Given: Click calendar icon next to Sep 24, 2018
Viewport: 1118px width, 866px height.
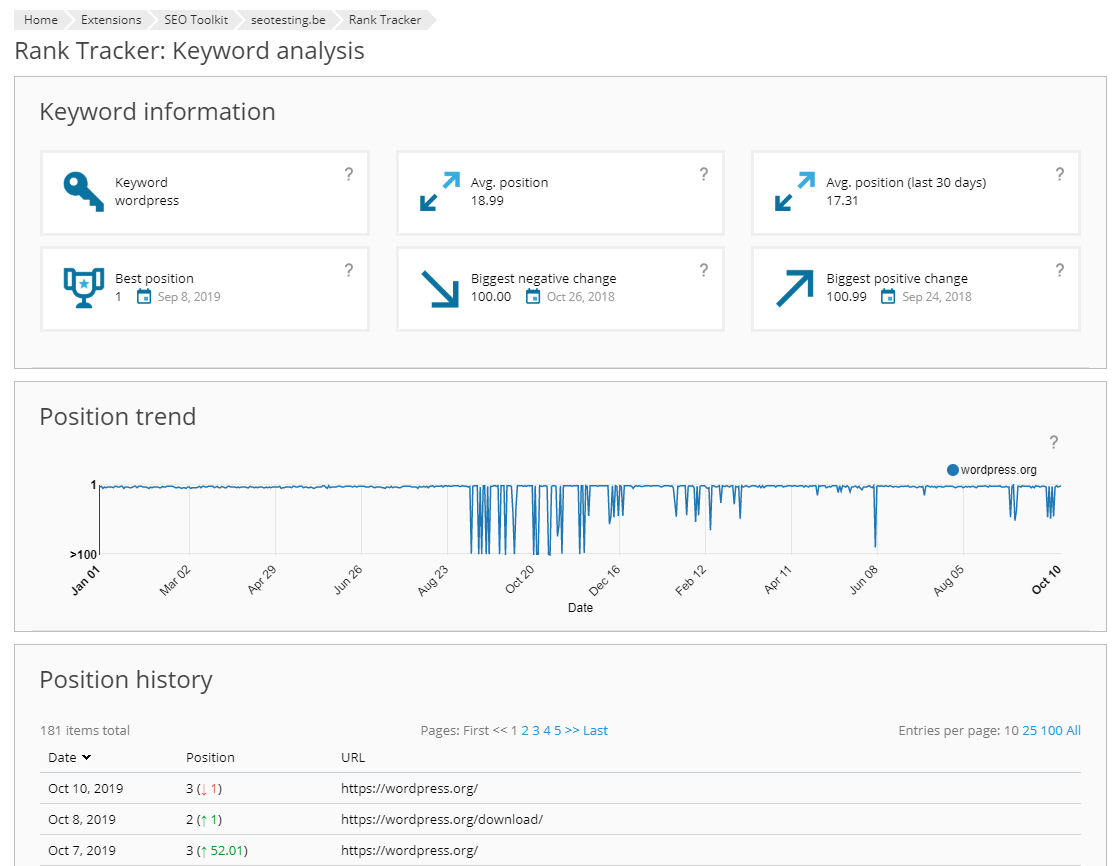Looking at the screenshot, I should coord(888,297).
